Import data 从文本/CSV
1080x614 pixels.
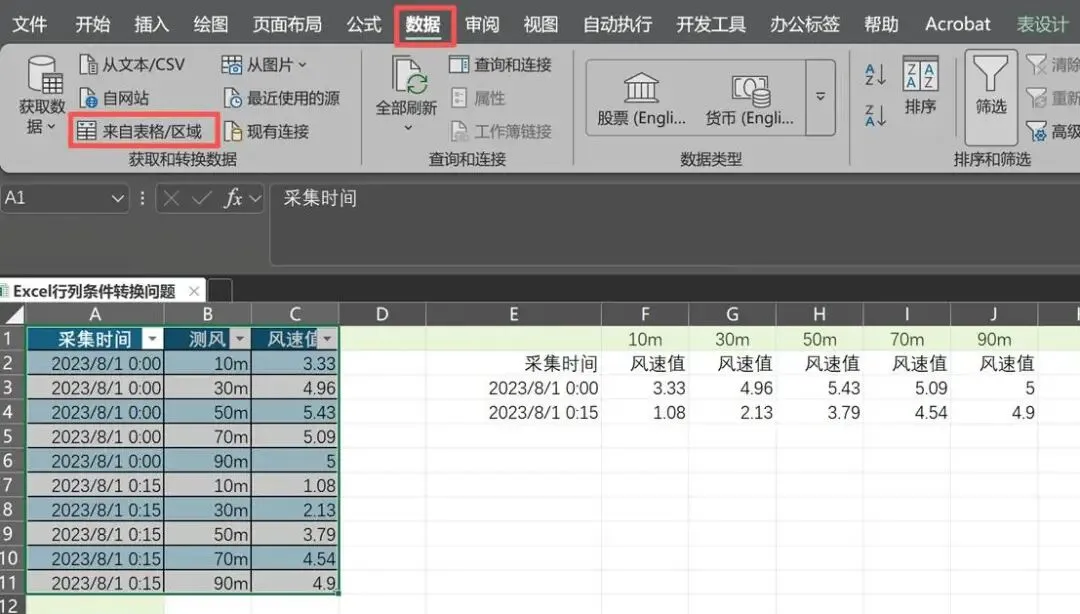point(132,65)
